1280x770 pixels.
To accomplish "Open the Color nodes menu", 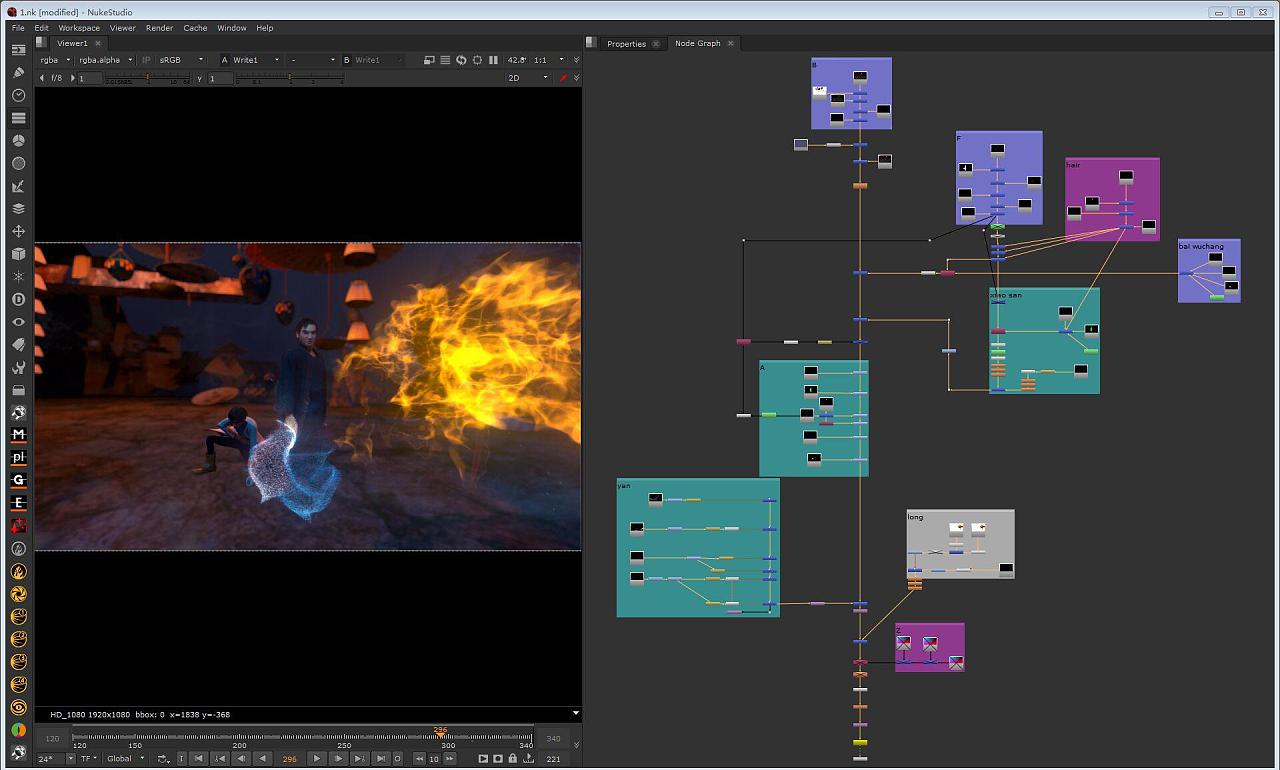I will (x=18, y=141).
